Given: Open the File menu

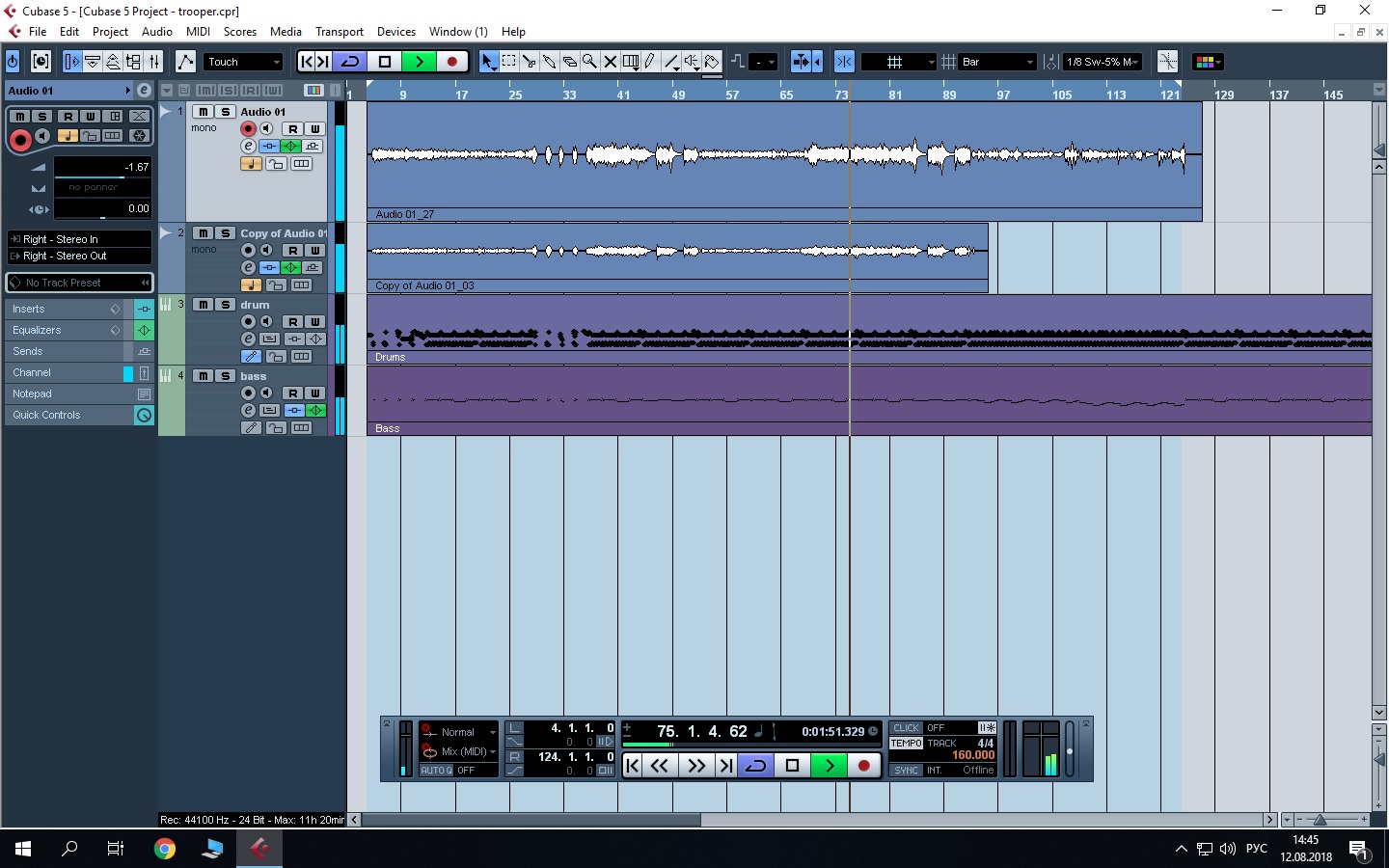Looking at the screenshot, I should pyautogui.click(x=38, y=32).
